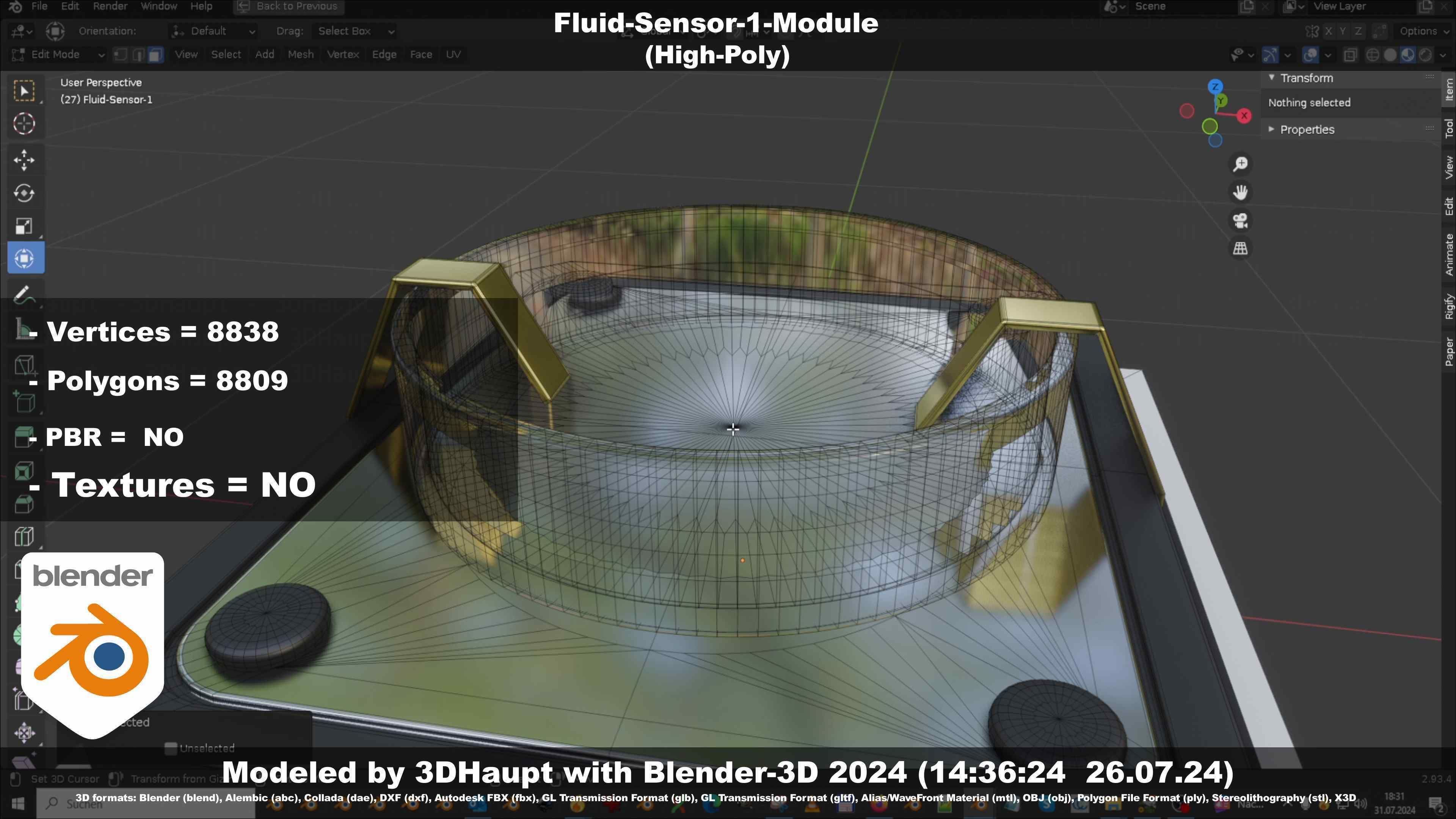Open the Render menu

(110, 6)
